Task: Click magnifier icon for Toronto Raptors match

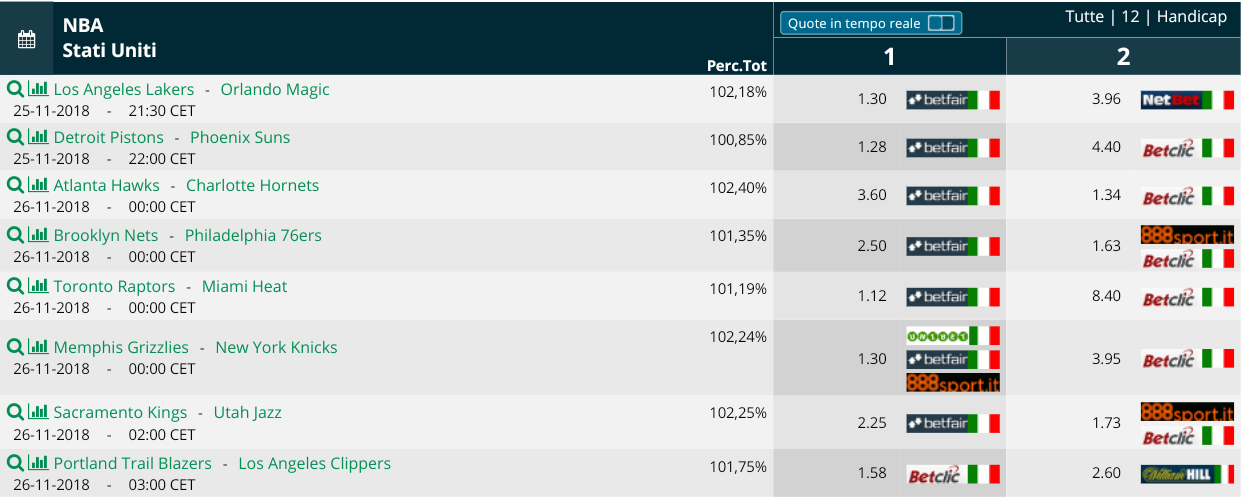Action: point(15,286)
